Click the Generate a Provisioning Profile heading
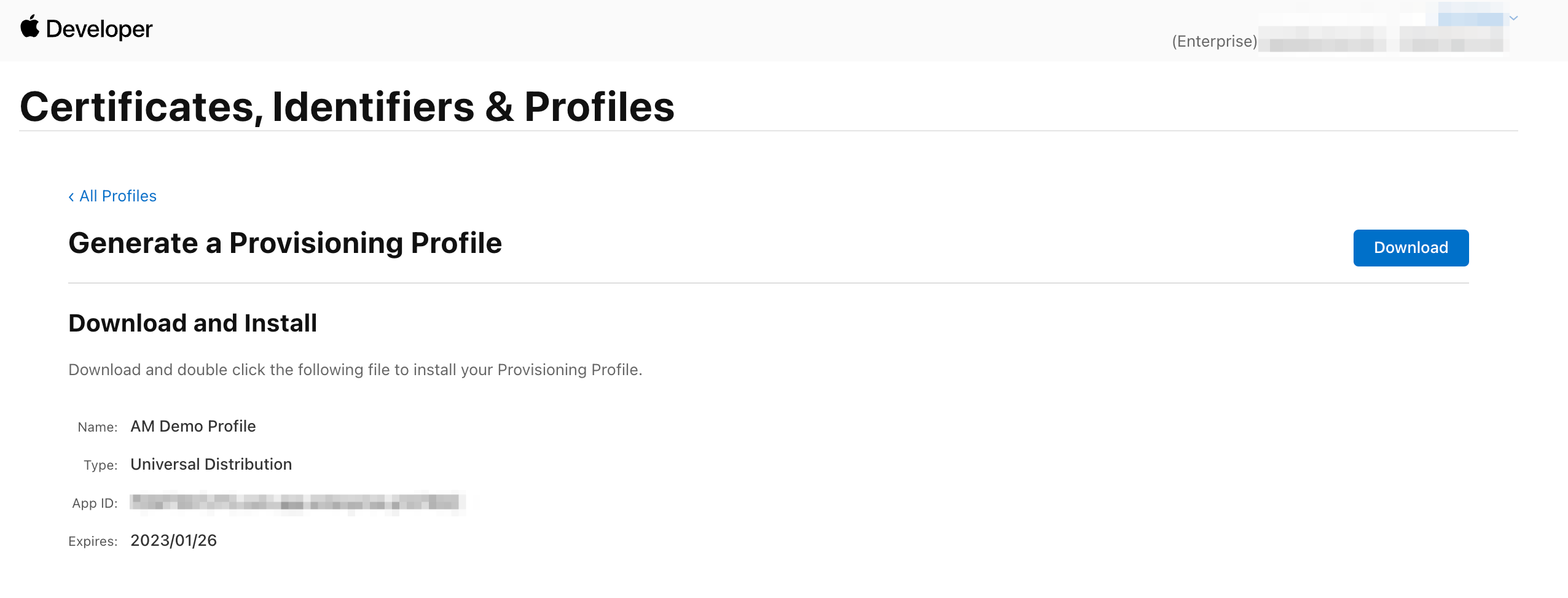The height and width of the screenshot is (598, 1568). point(285,243)
